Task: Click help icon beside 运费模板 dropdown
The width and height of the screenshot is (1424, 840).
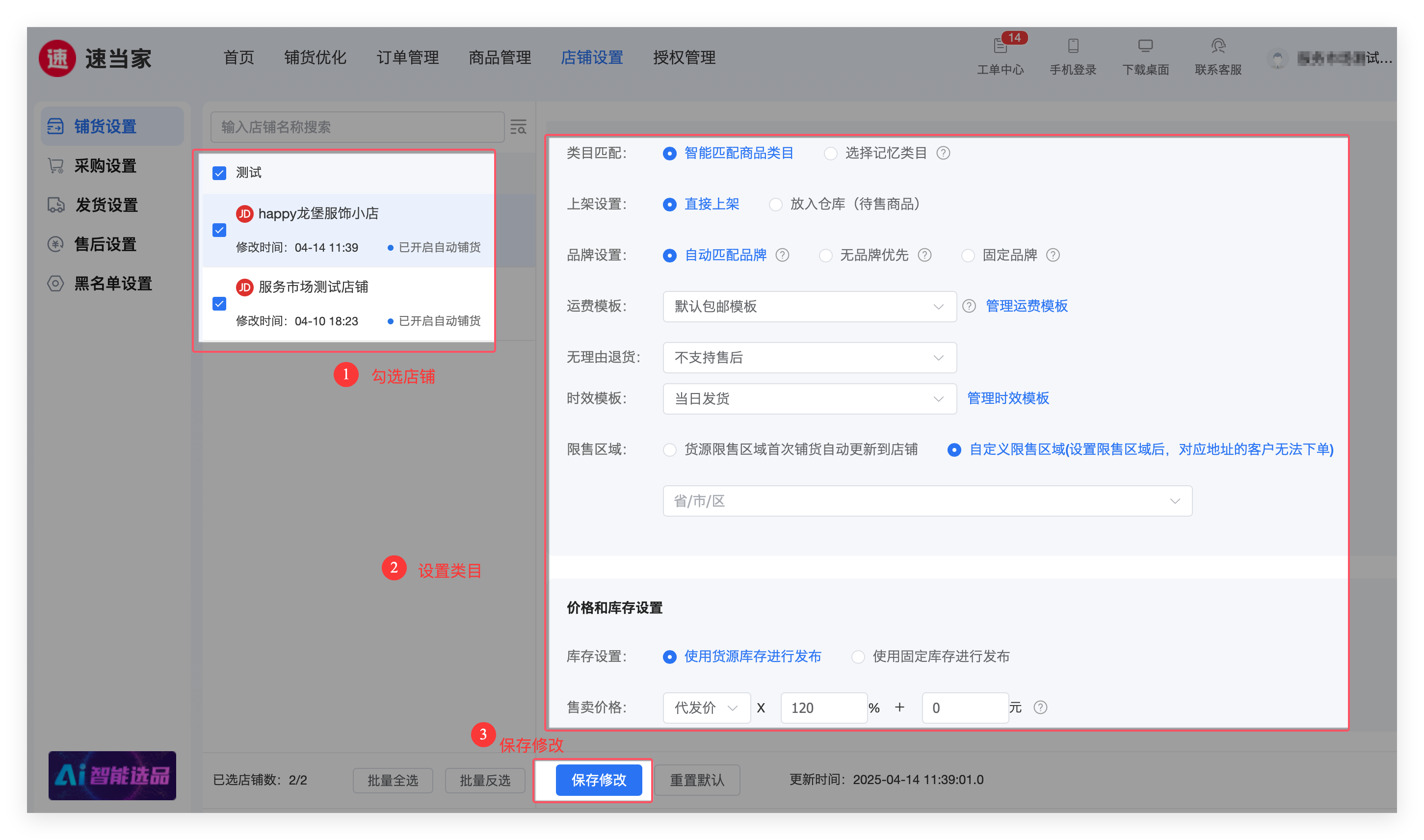Action: 969,306
